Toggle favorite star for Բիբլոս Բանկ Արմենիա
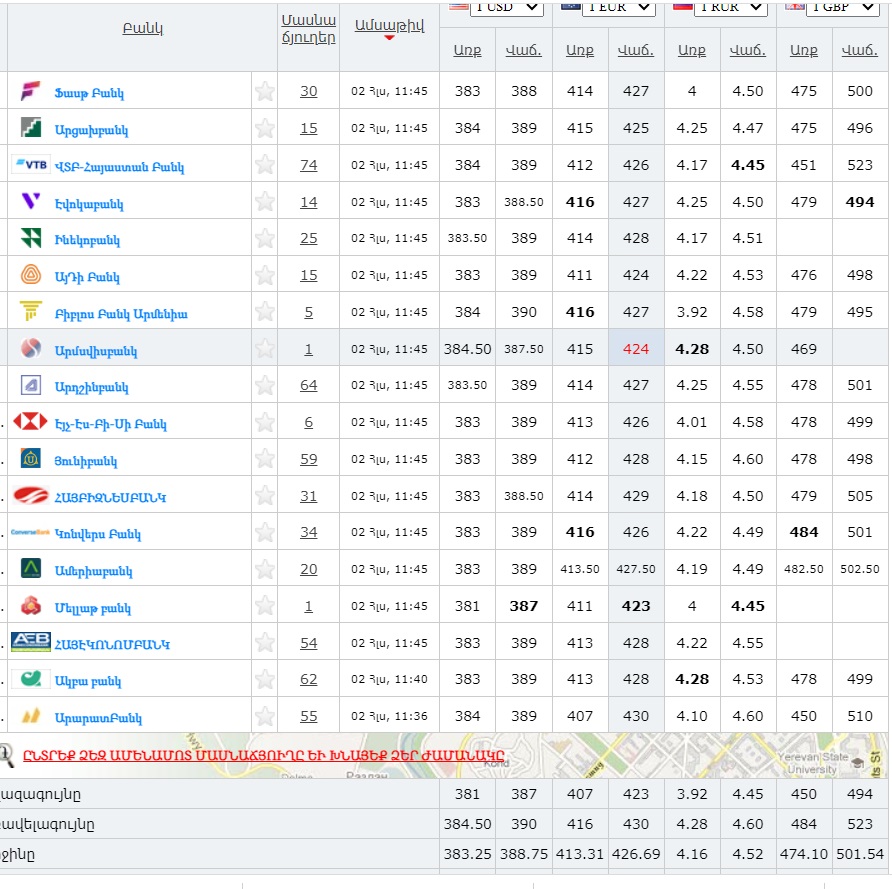This screenshot has height=889, width=892. [x=265, y=312]
